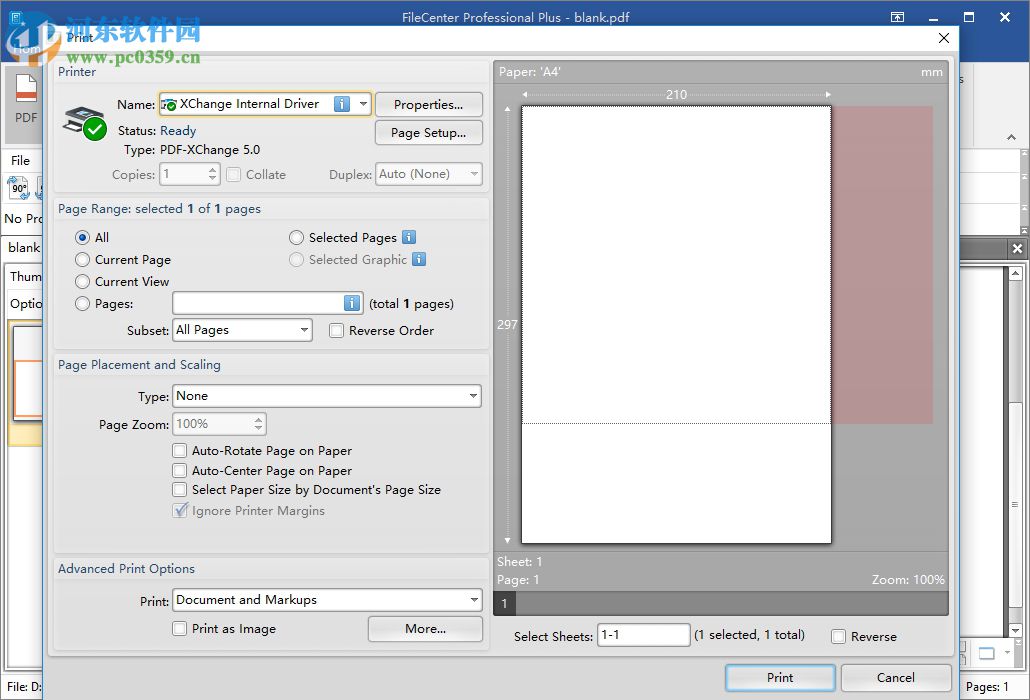Click the Ignore Printer Margins checkbox
Screen dimensions: 1030x700
(x=180, y=510)
